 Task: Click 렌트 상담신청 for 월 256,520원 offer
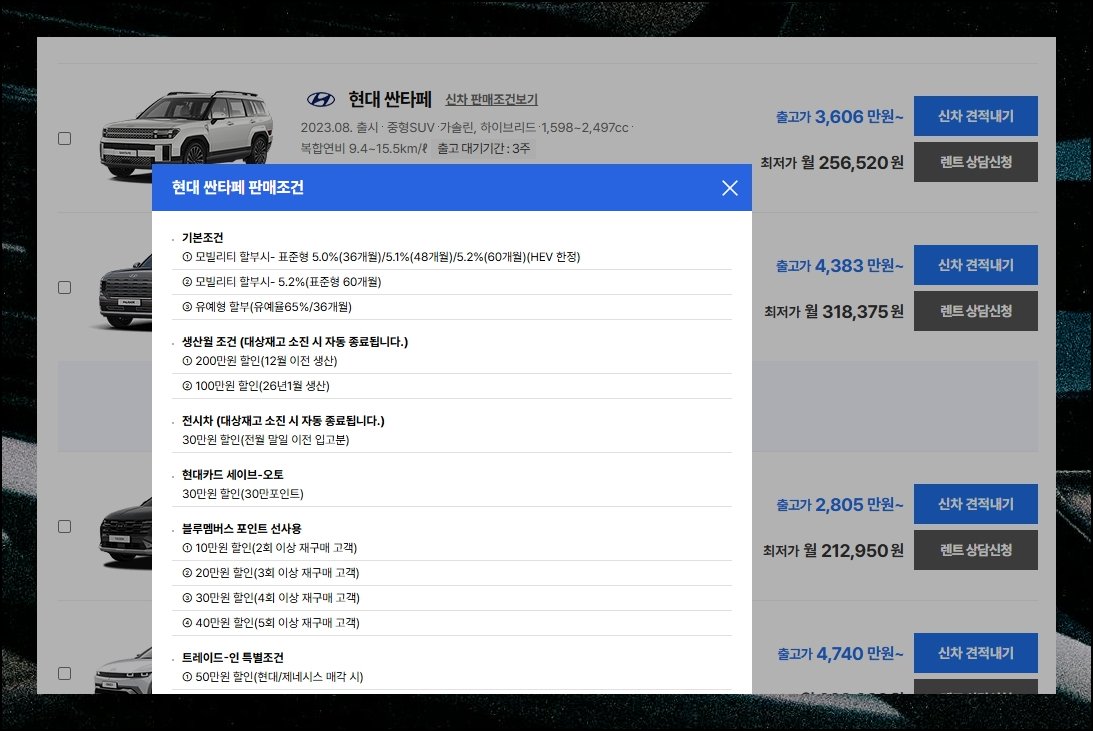[x=975, y=162]
